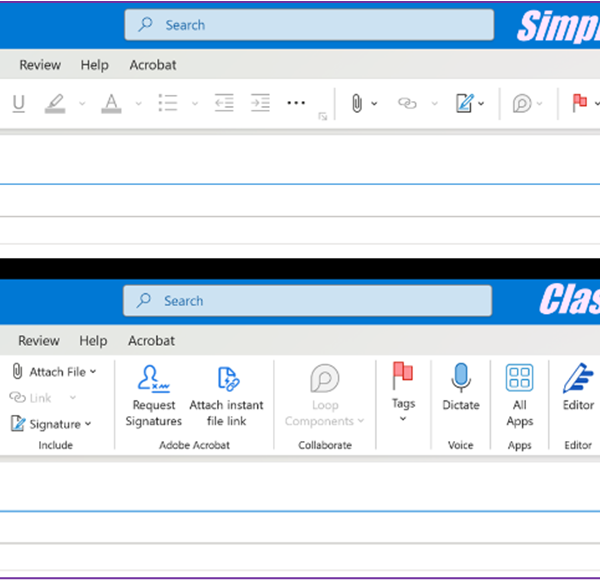
Task: Click the Request Signatures button
Action: 153,396
